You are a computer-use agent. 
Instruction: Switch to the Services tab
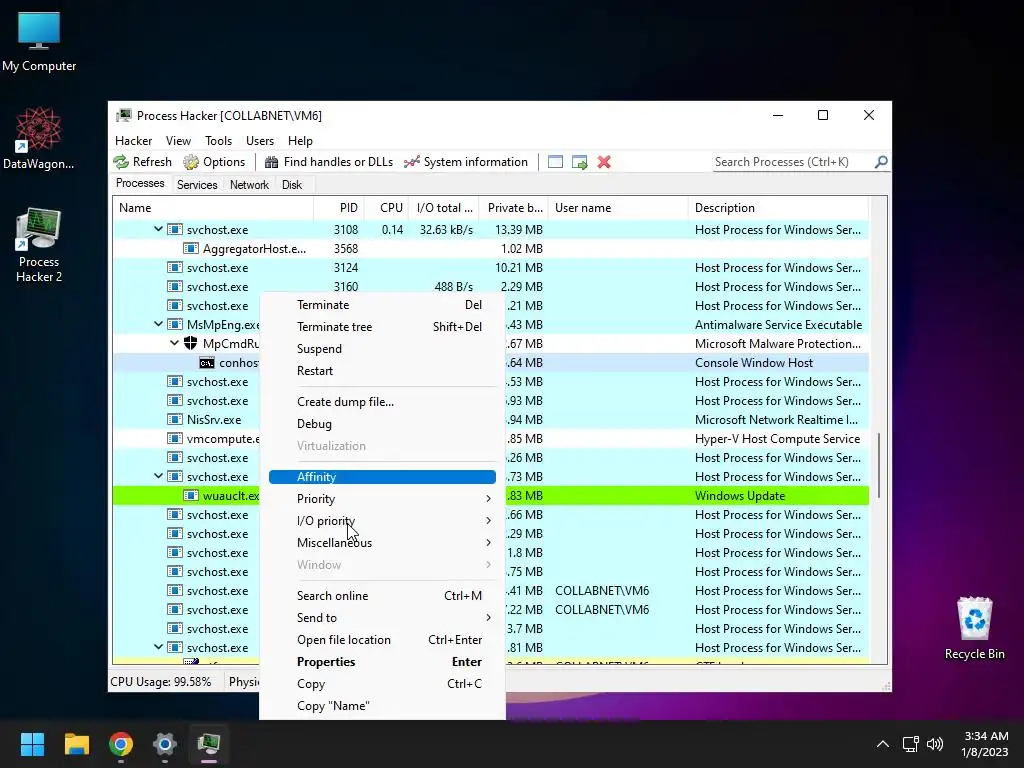[197, 185]
